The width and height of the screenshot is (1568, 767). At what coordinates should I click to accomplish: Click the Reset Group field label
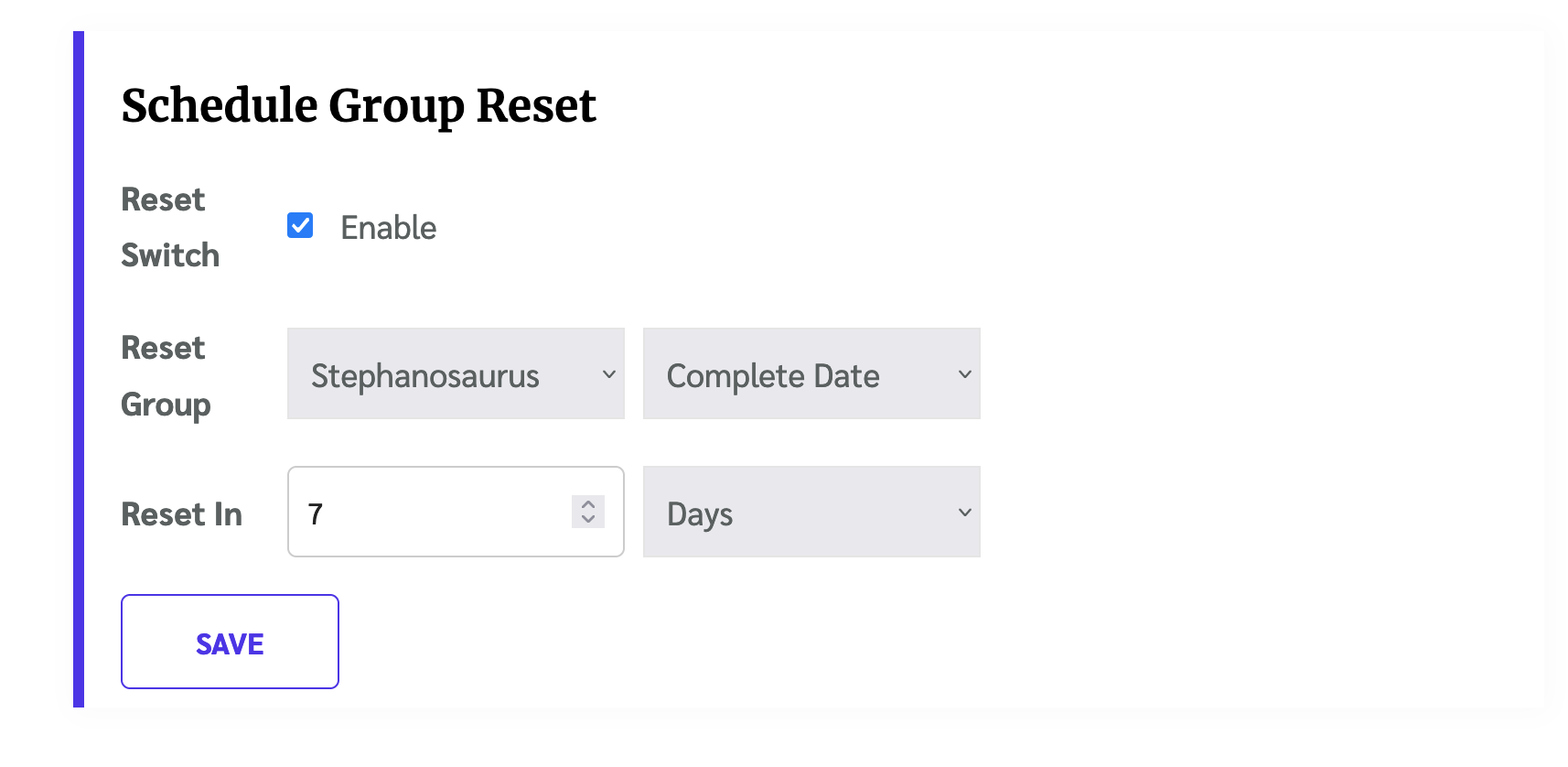coord(166,375)
